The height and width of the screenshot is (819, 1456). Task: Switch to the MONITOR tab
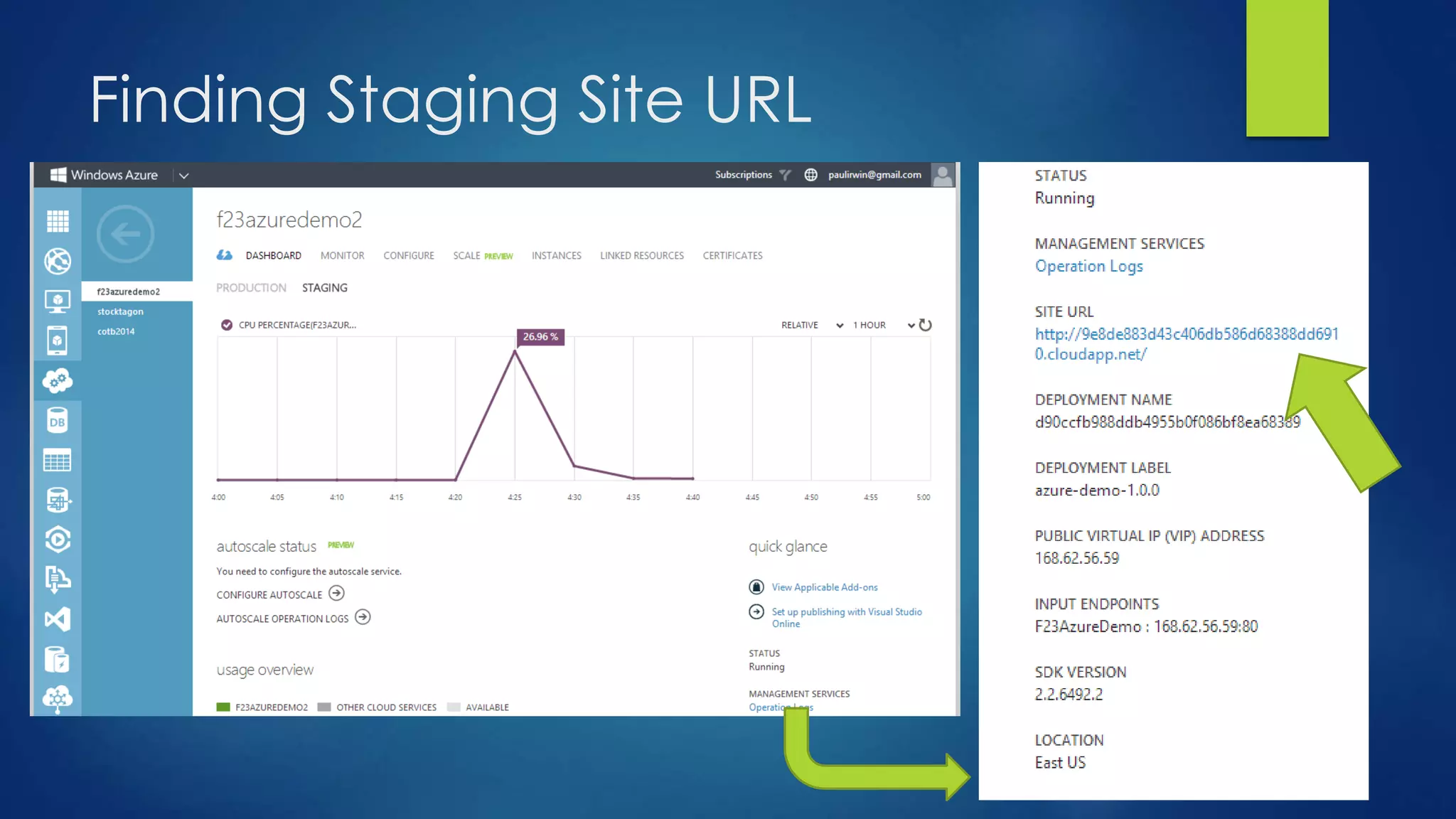pos(342,255)
